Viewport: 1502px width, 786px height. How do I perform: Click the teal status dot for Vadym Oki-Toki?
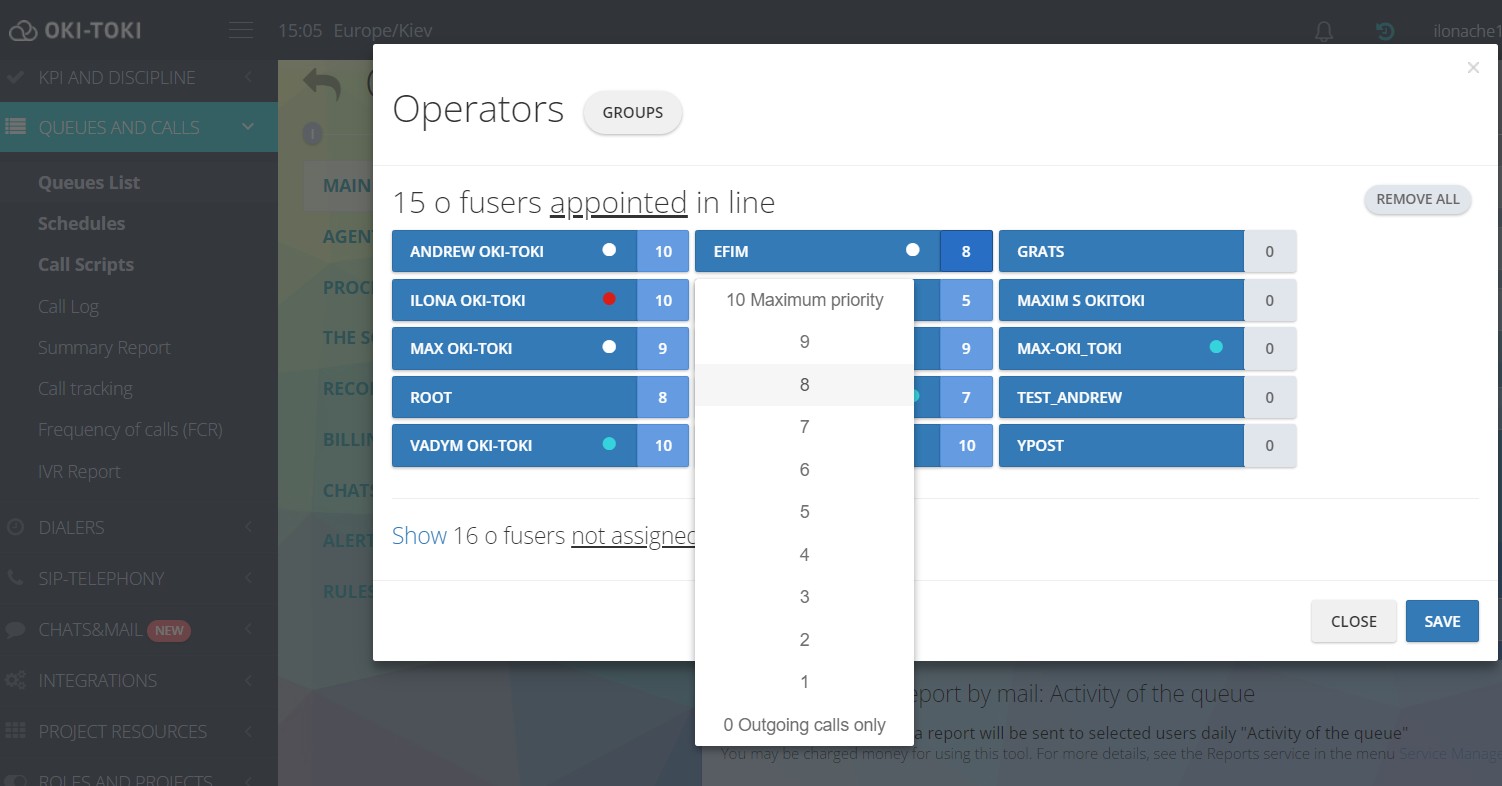click(x=609, y=444)
